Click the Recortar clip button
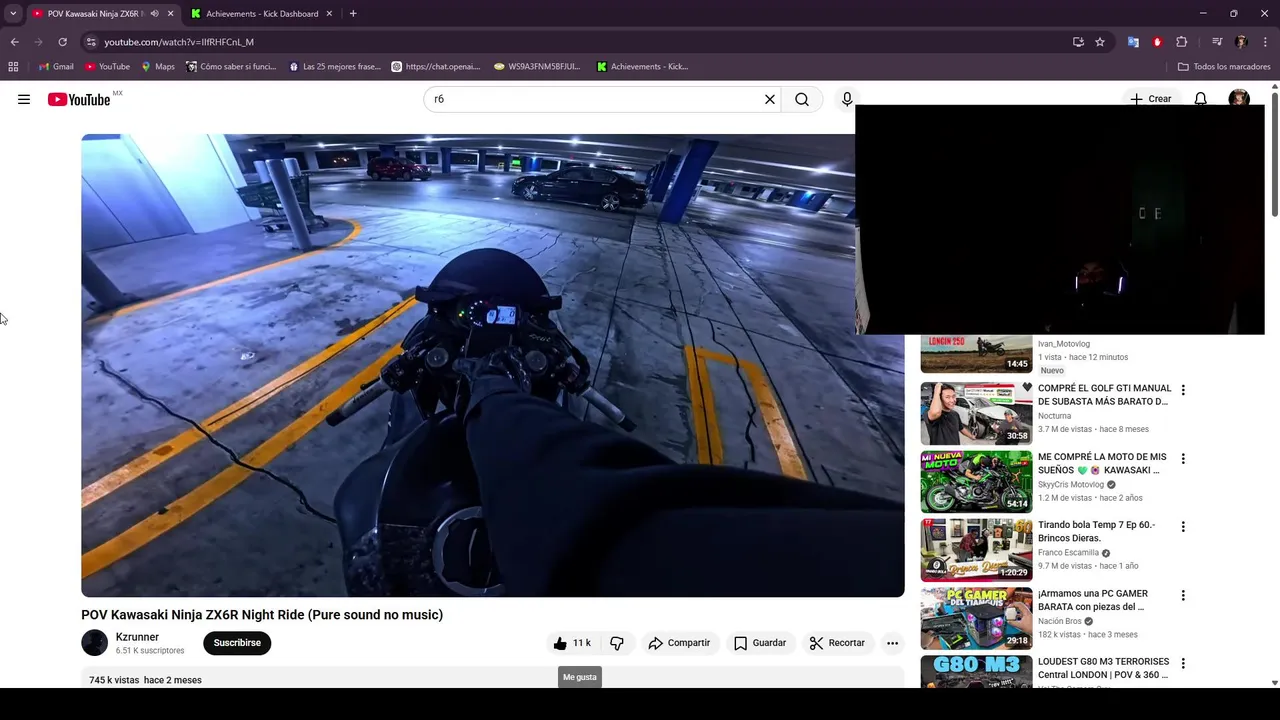 pos(838,643)
